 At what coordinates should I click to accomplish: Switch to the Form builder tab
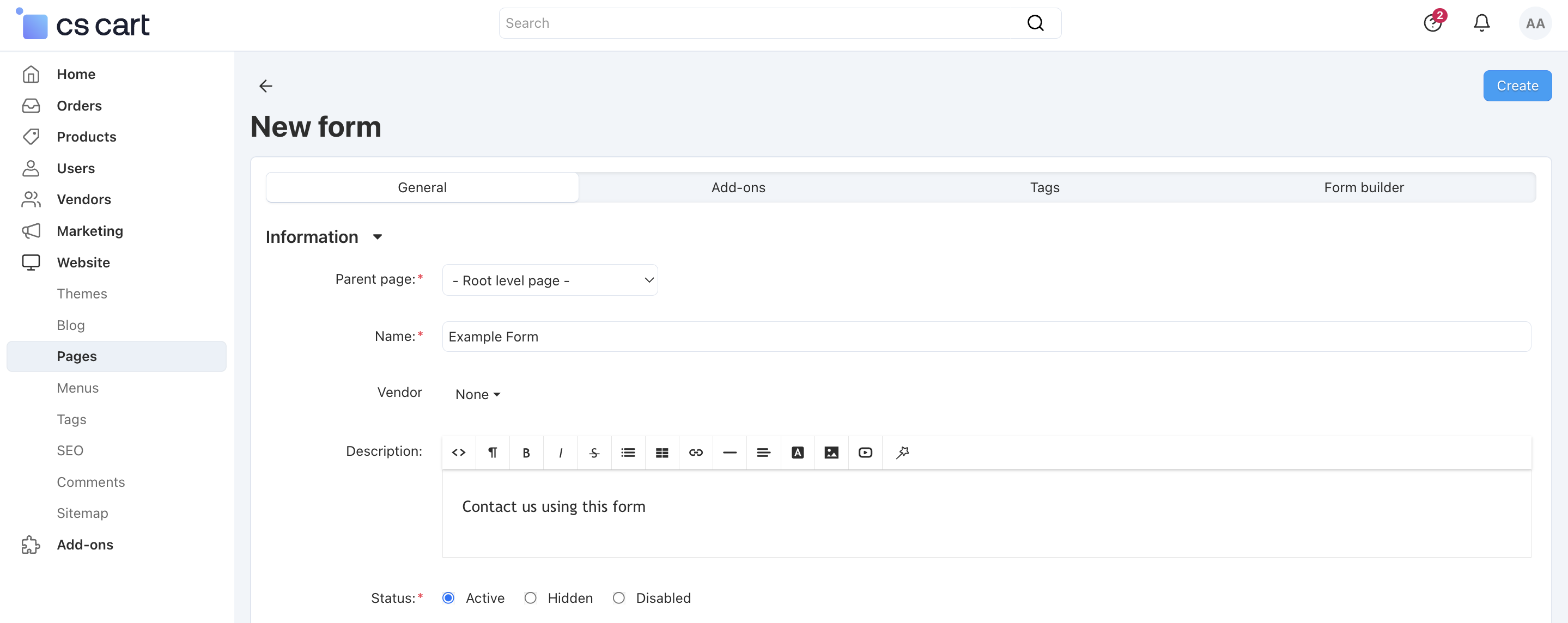coord(1364,187)
